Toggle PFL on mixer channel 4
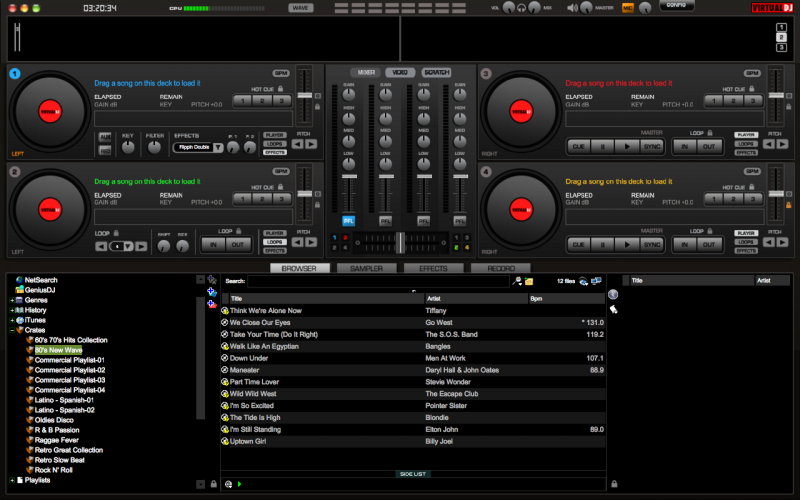This screenshot has height=500, width=800. (460, 221)
